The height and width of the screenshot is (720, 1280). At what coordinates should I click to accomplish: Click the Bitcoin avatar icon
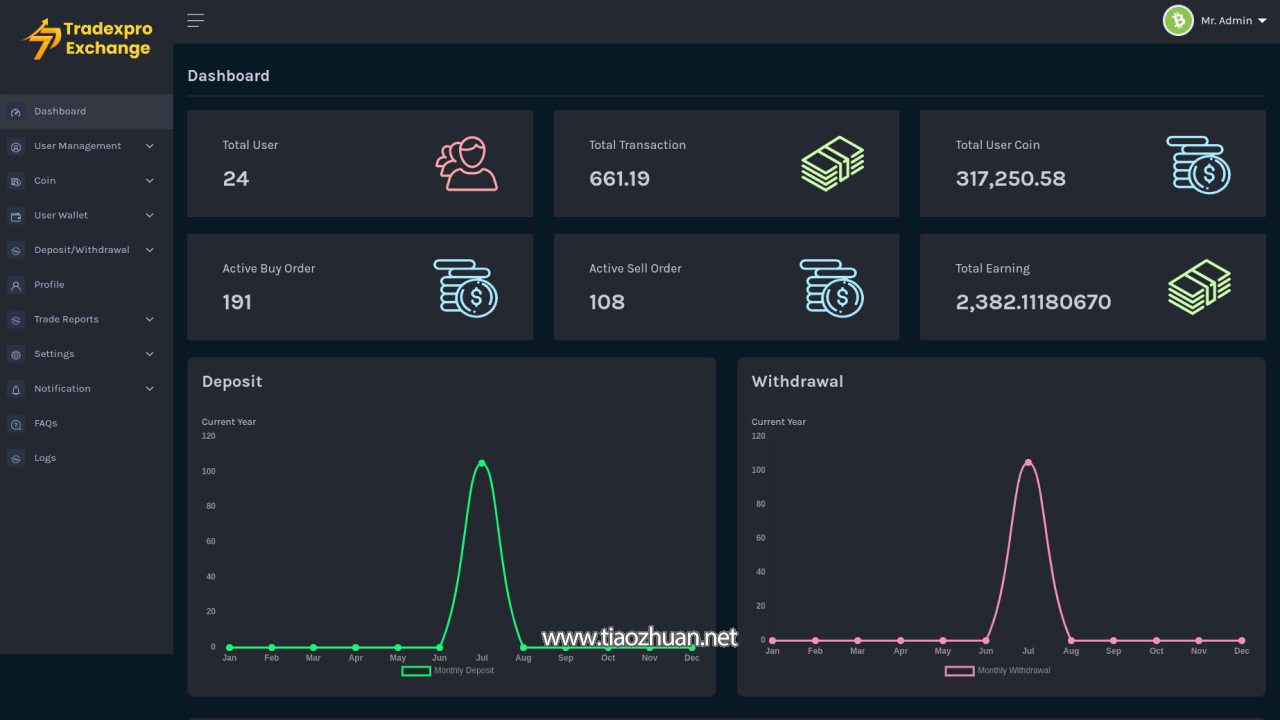(1178, 20)
